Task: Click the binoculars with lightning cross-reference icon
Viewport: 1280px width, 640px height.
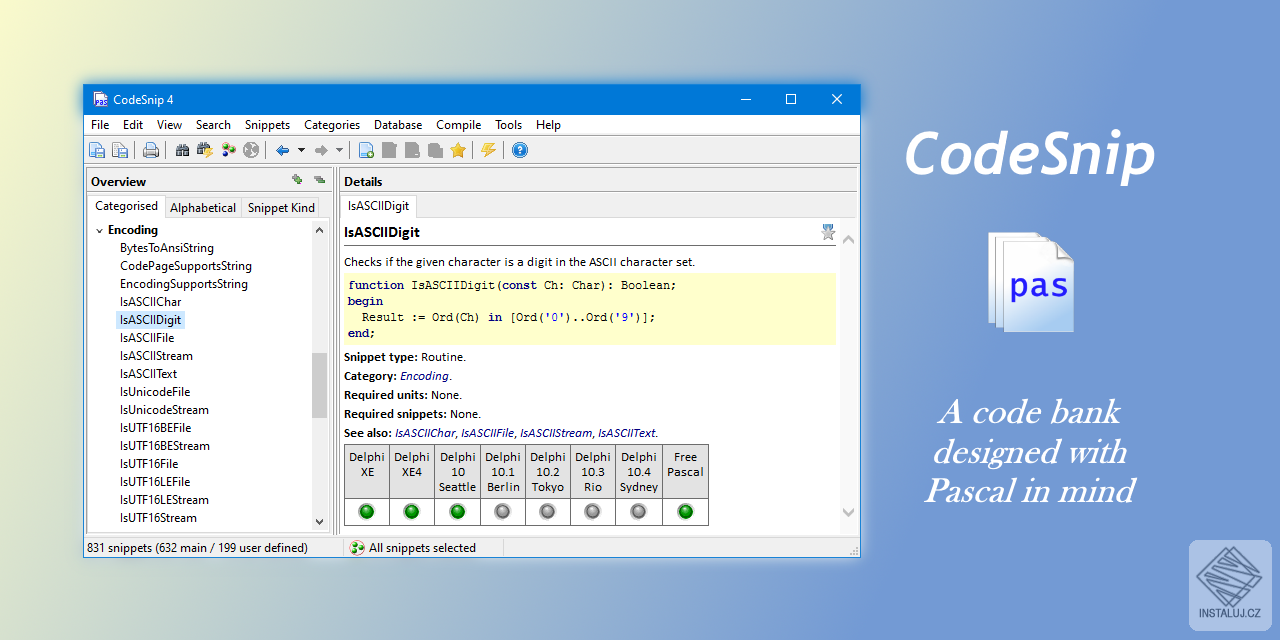Action: point(205,150)
